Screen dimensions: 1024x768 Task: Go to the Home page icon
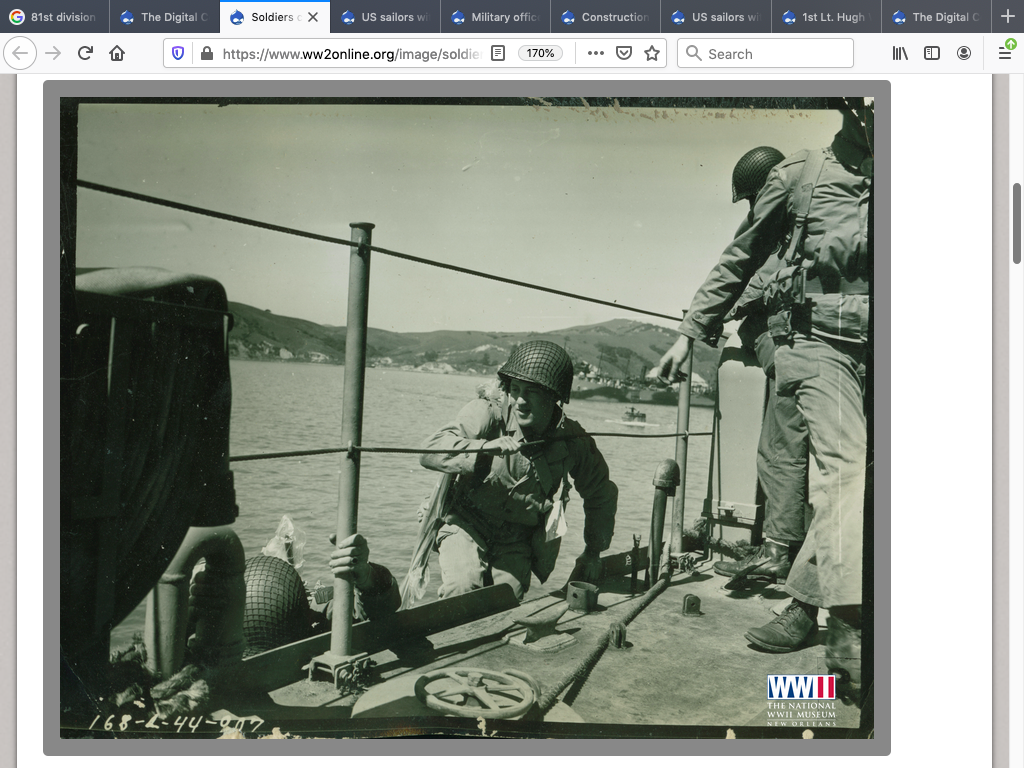tap(117, 53)
